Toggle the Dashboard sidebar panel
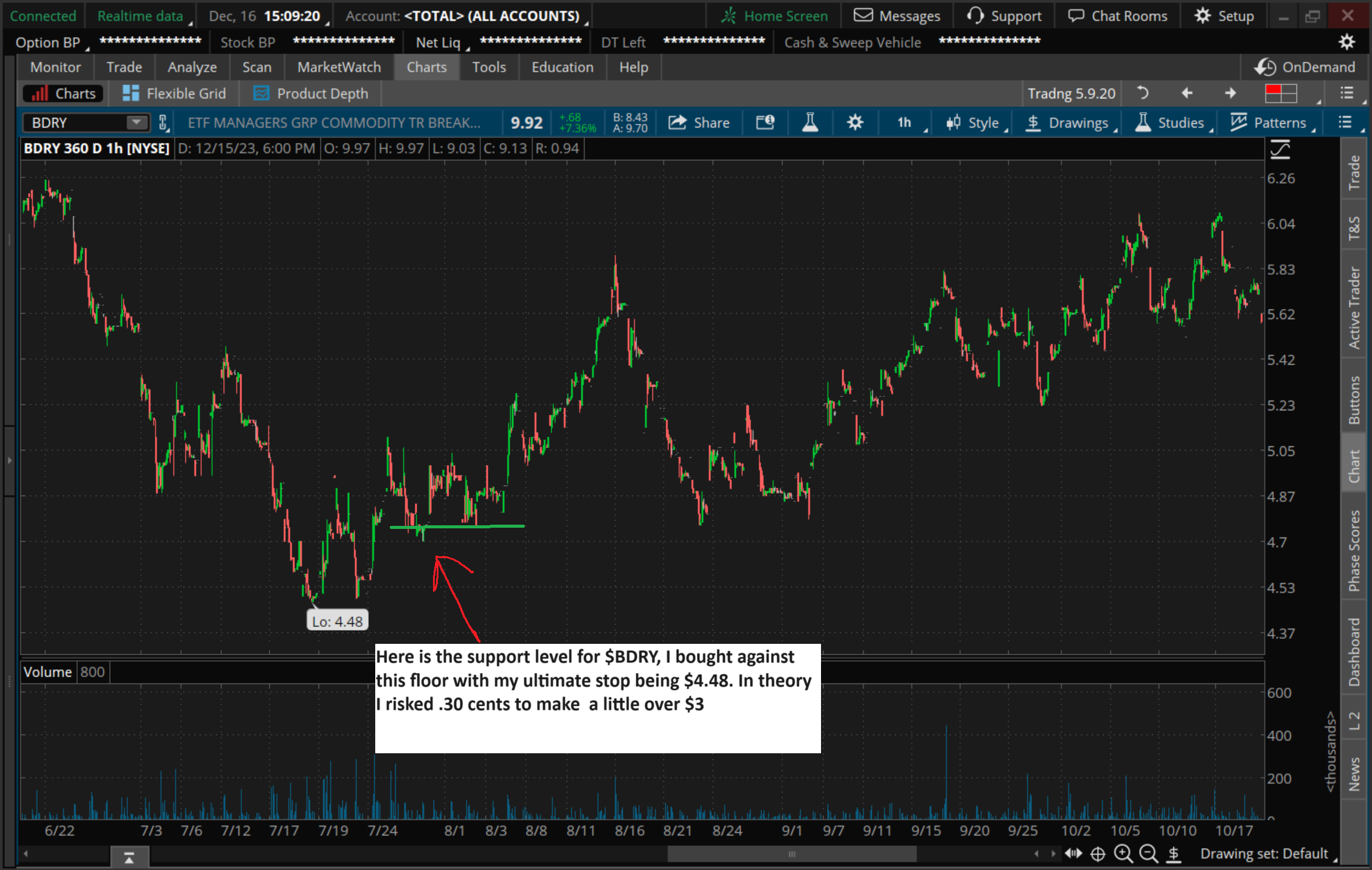The image size is (1372, 870). 1354,652
